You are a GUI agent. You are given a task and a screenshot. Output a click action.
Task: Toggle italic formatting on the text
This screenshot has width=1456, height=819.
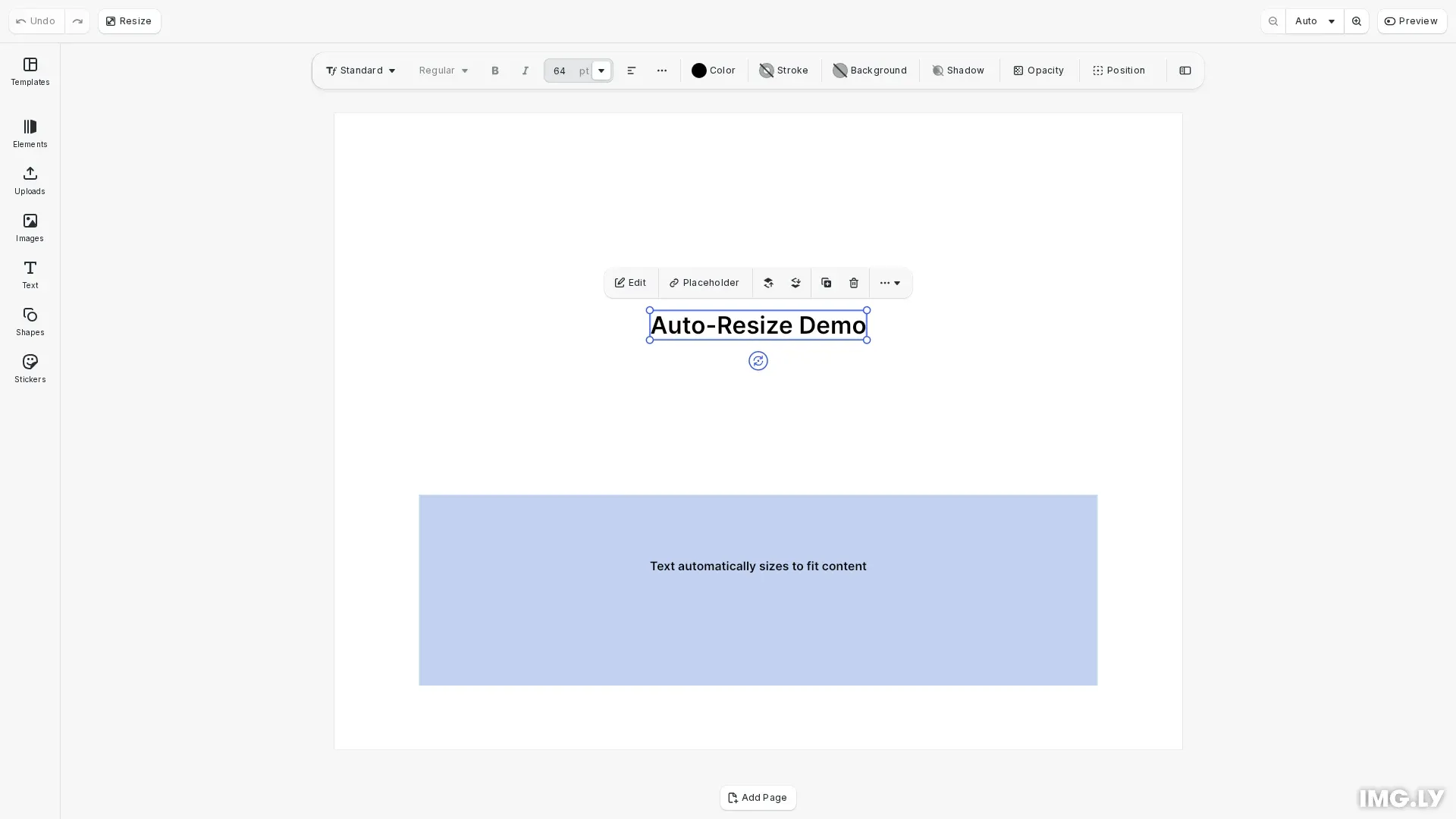(525, 71)
